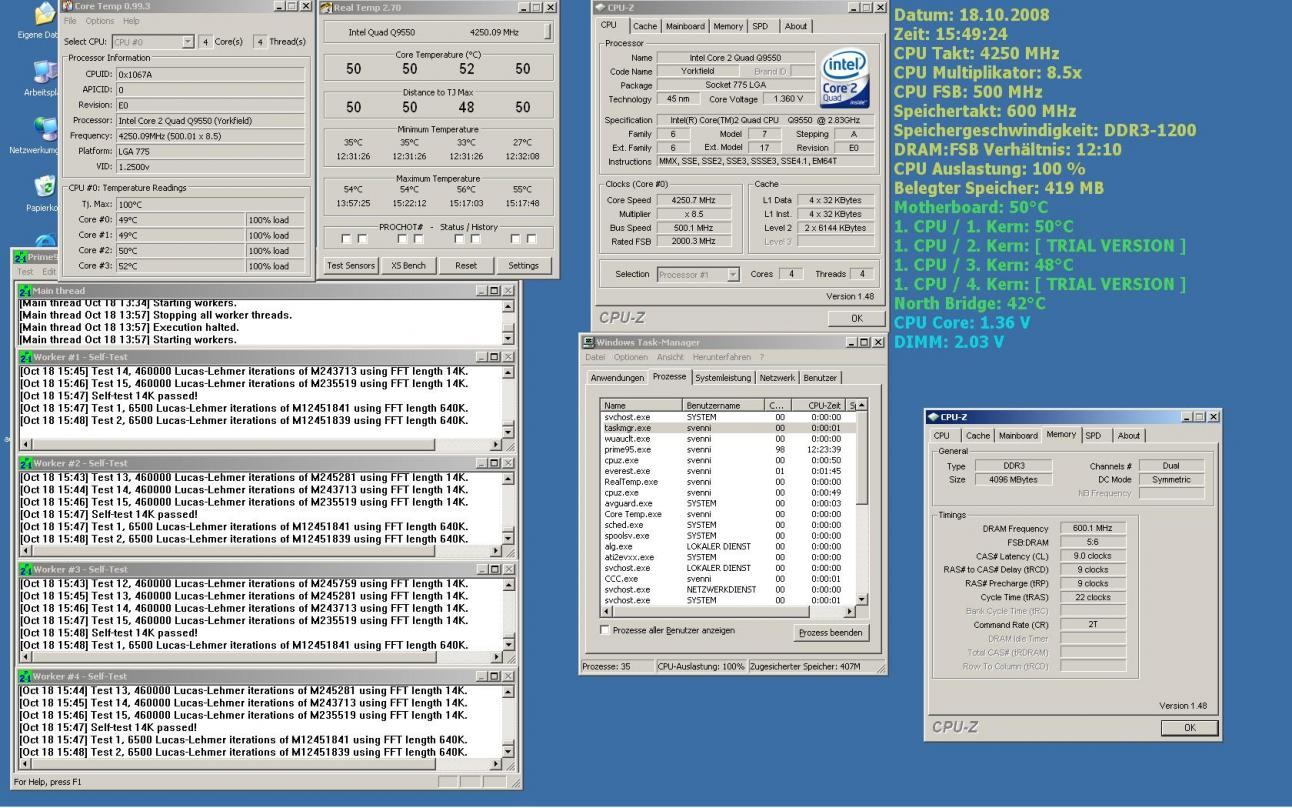Click the CPU-Z memory window title icon
Screen dimensions: 1292x808
click(934, 416)
